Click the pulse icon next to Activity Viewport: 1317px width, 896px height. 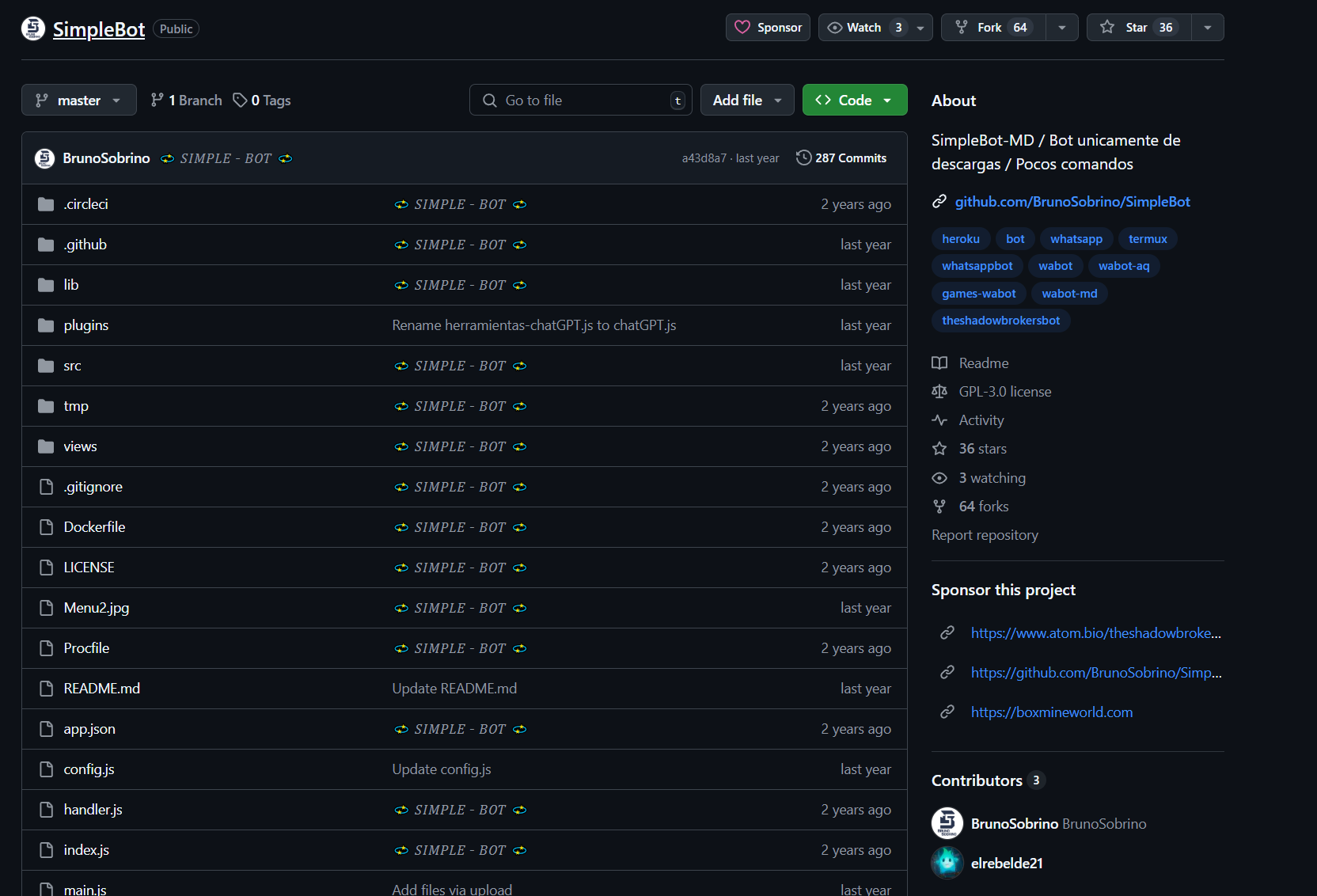coord(939,420)
